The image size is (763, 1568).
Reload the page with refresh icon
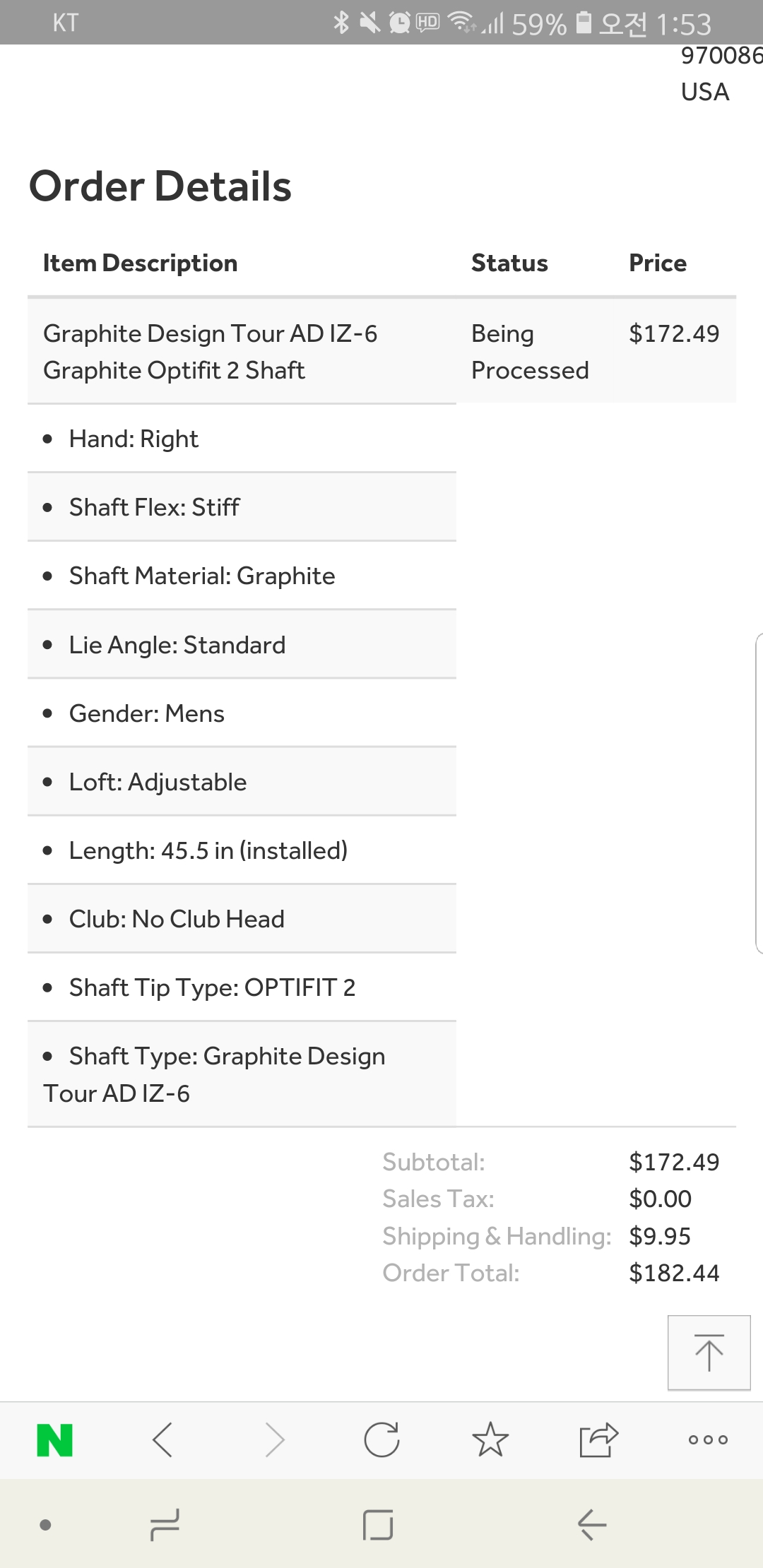381,1440
